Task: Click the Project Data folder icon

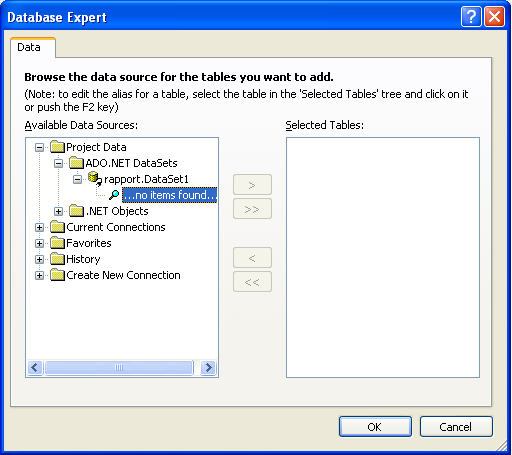Action: [57, 147]
